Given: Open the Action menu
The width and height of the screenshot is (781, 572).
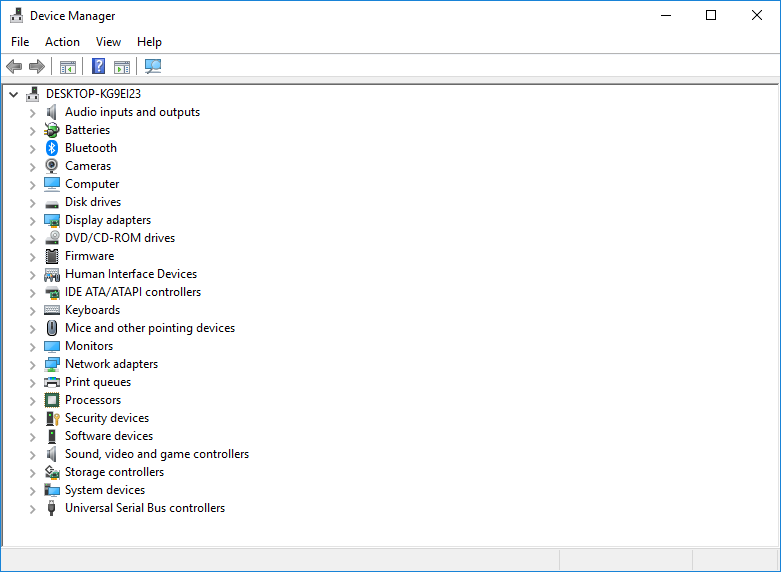Looking at the screenshot, I should [62, 42].
